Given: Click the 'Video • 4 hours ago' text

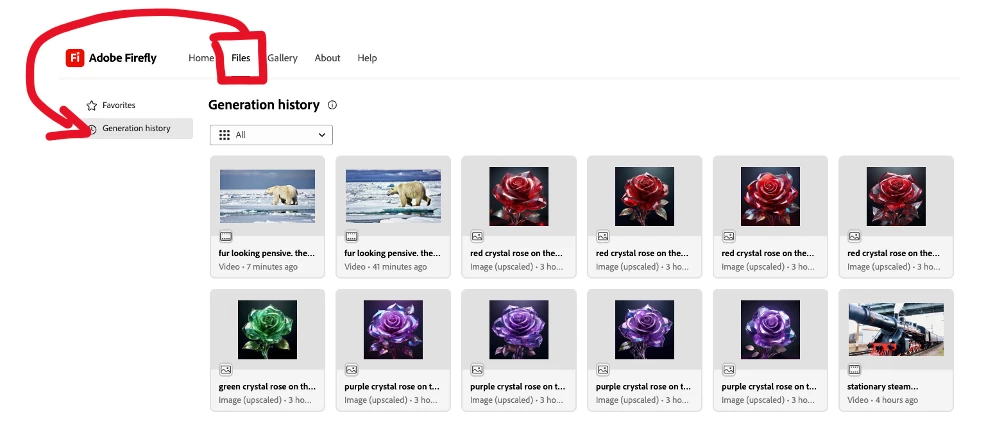Looking at the screenshot, I should pos(883,400).
